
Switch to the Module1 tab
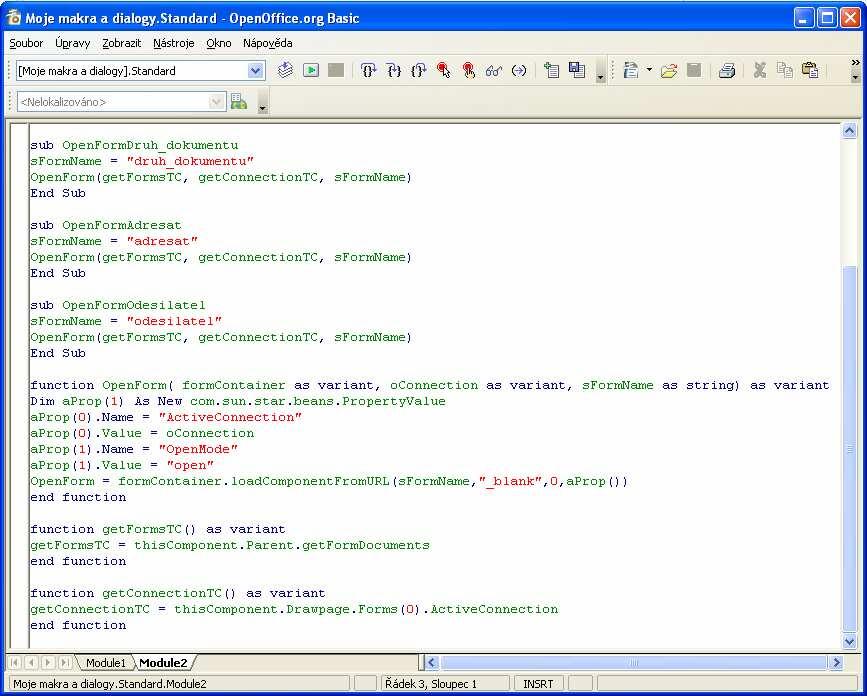tap(106, 662)
